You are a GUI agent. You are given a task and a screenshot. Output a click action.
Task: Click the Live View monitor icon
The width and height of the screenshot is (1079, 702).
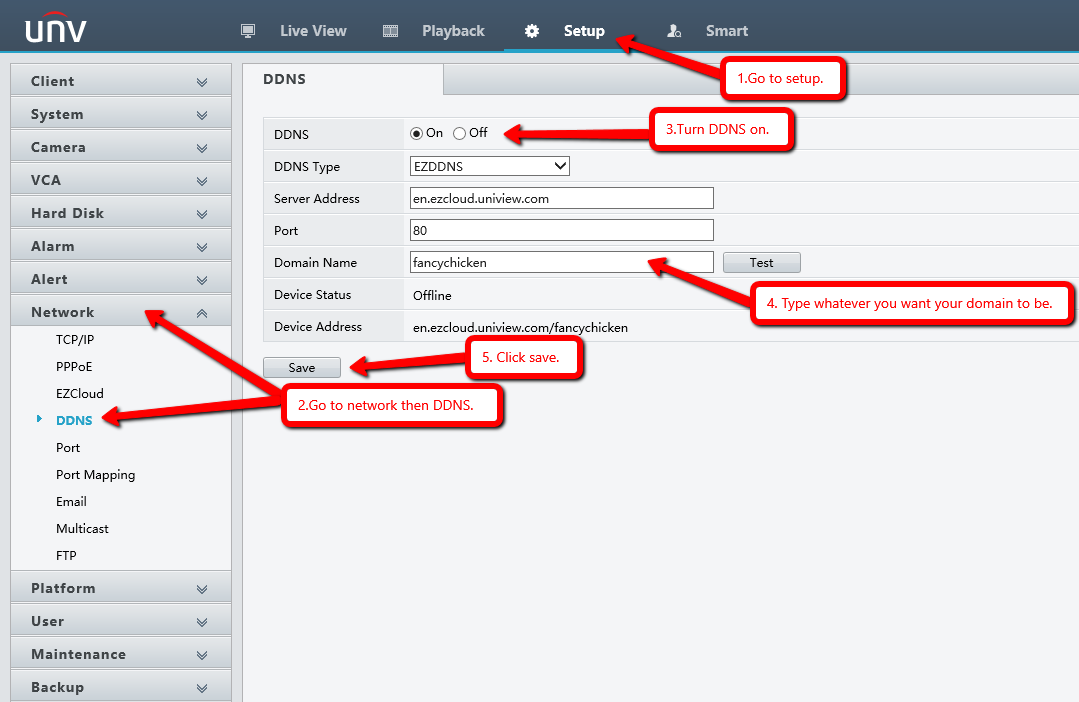point(248,31)
